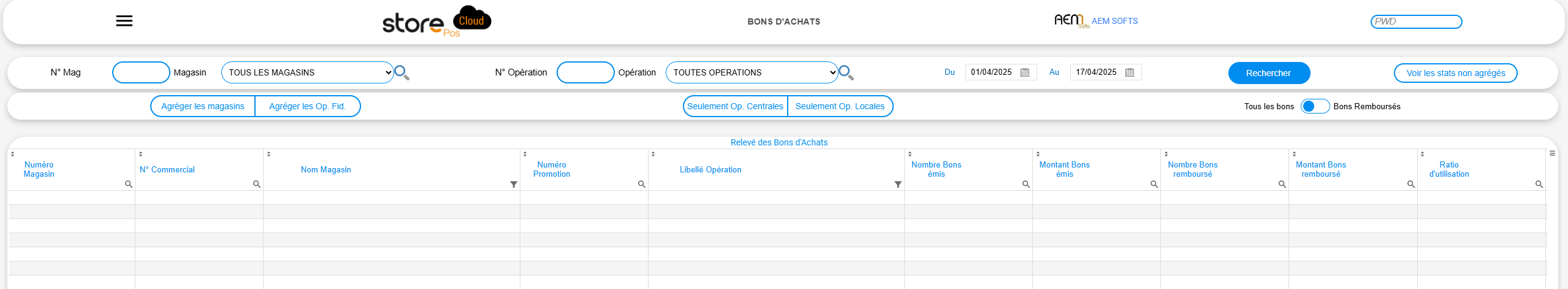Search icon in Numéro Magasin column
The width and height of the screenshot is (1568, 289).
tap(129, 184)
